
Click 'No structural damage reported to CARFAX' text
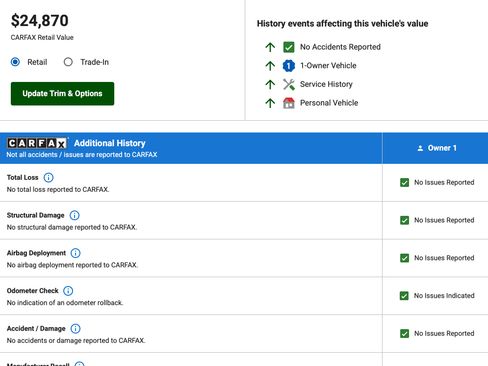pyautogui.click(x=72, y=227)
